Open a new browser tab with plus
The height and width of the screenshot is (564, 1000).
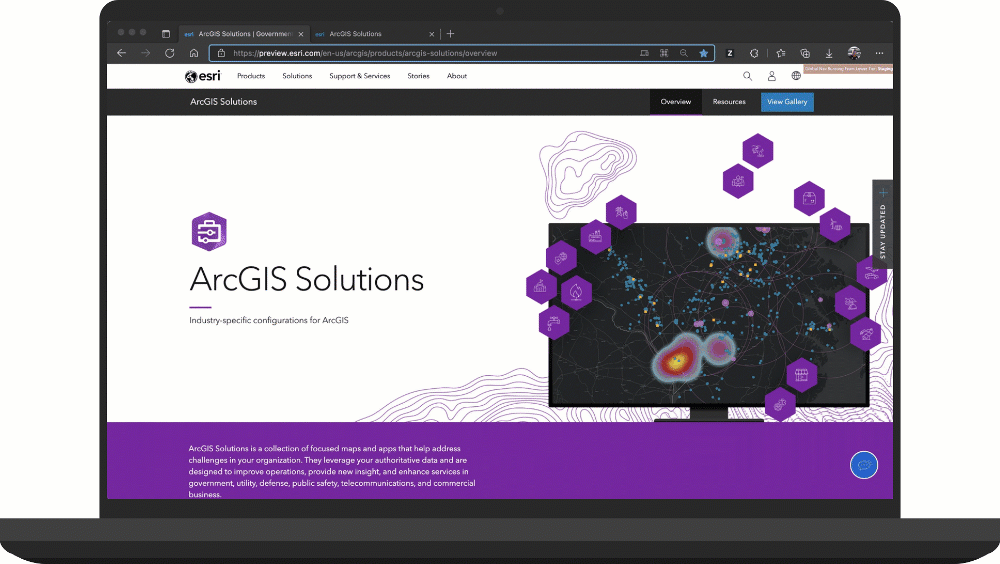[x=450, y=34]
